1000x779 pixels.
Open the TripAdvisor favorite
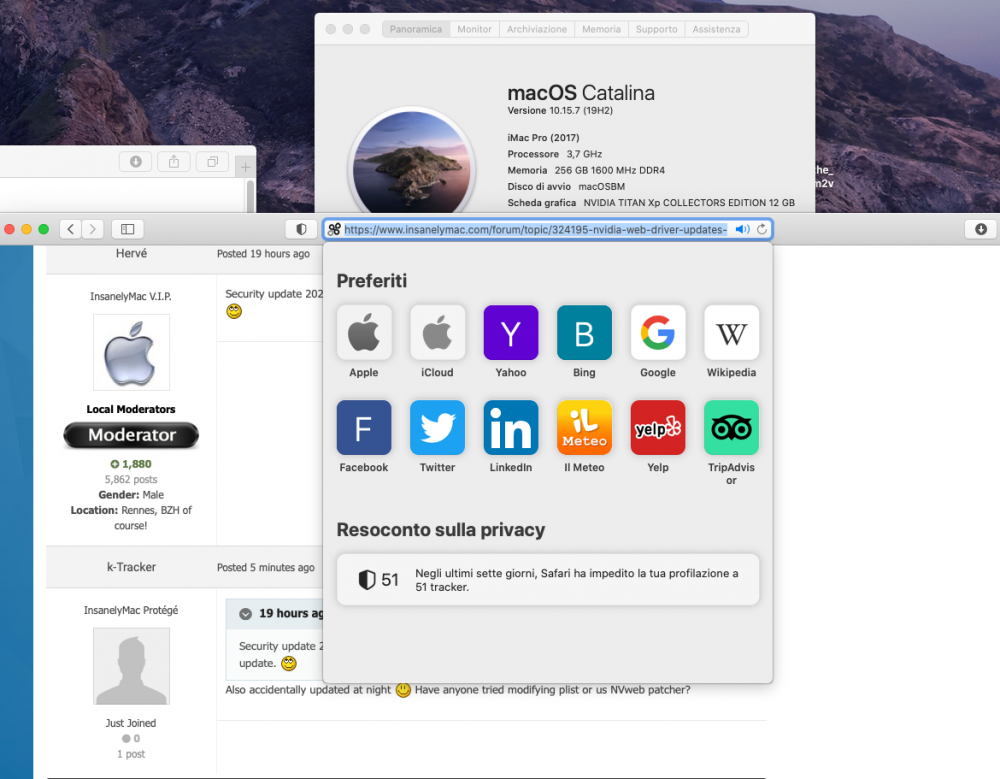click(x=732, y=427)
